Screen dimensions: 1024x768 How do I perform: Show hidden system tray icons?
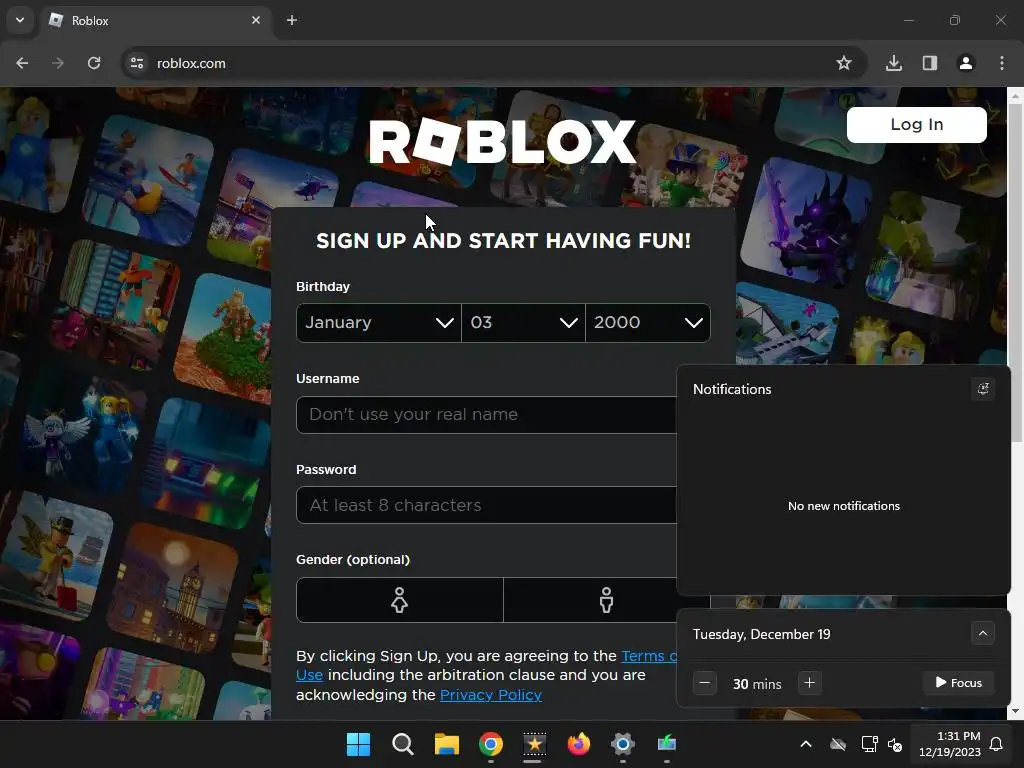coord(806,744)
